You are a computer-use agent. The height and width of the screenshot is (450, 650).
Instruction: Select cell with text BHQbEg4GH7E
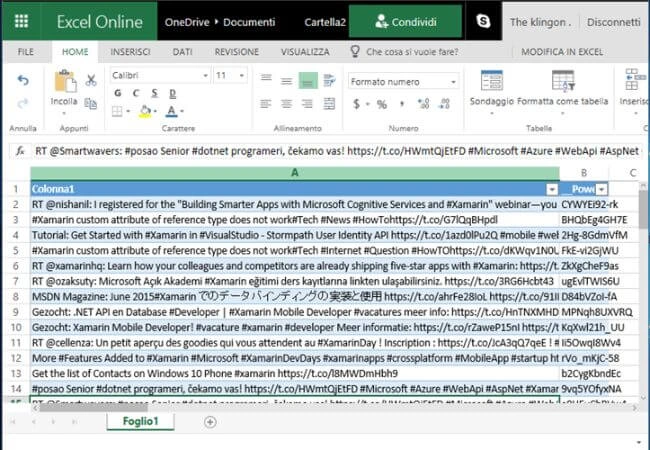[x=594, y=220]
